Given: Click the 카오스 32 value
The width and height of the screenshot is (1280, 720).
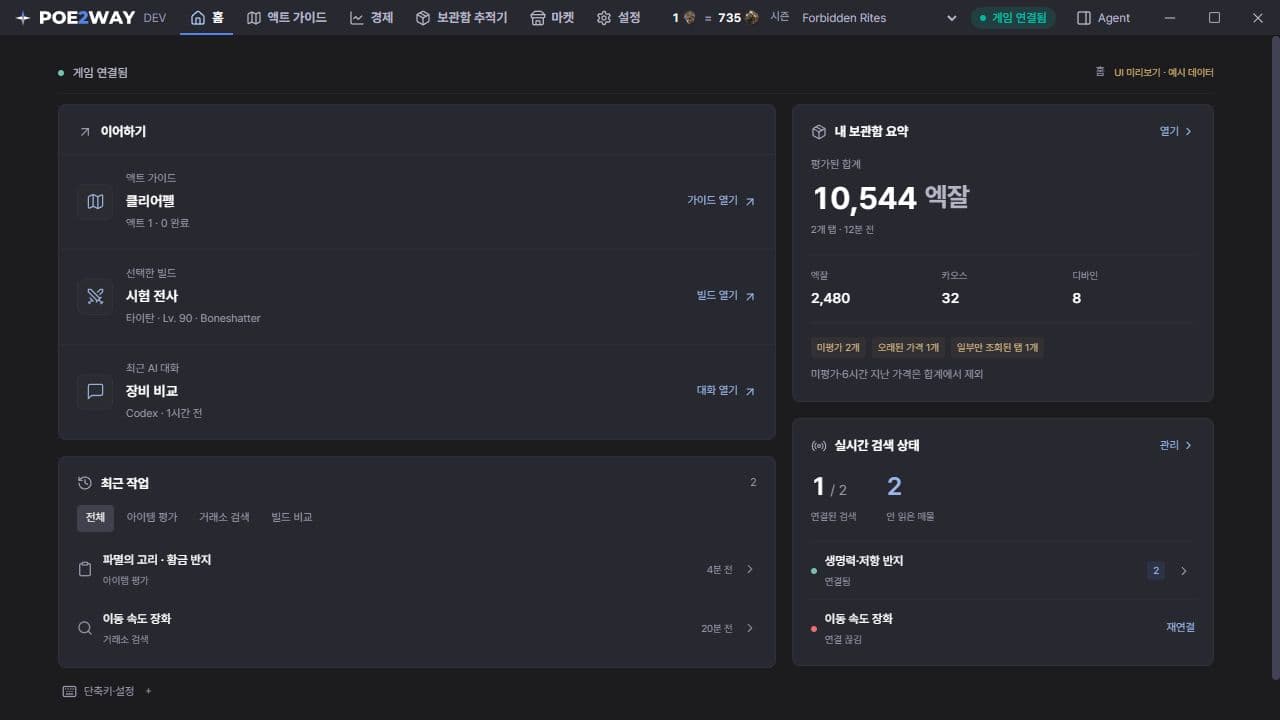Looking at the screenshot, I should click(x=950, y=298).
